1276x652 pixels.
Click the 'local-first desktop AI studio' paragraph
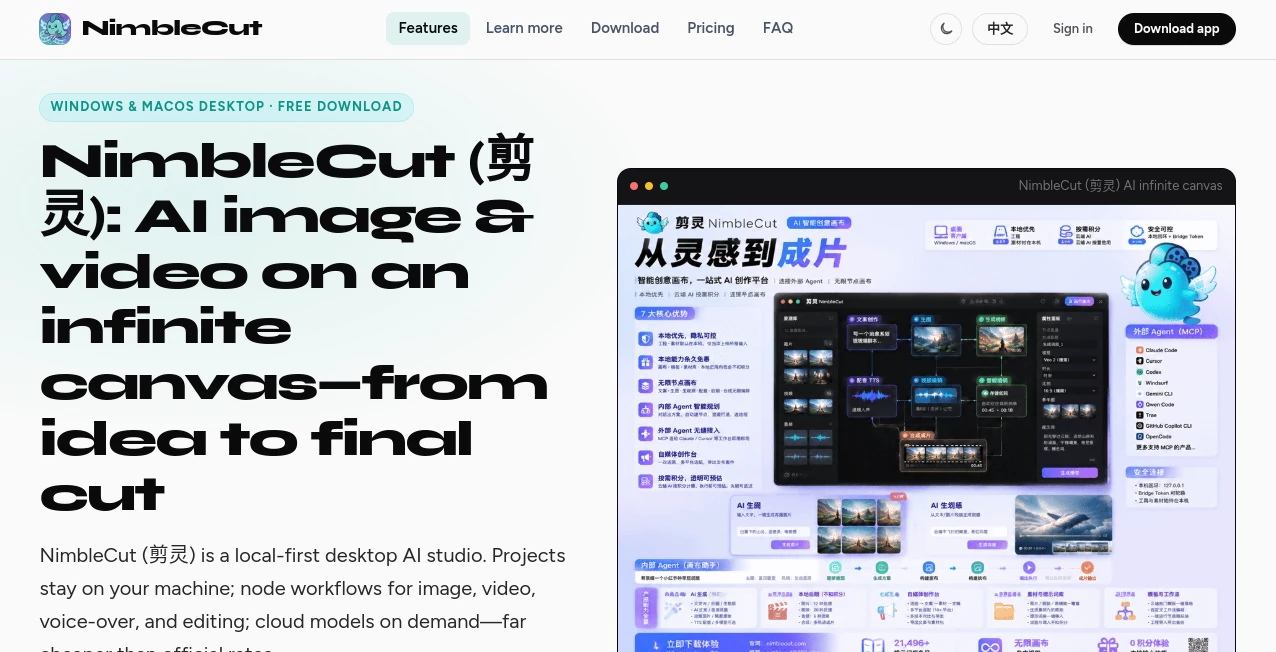(x=303, y=598)
